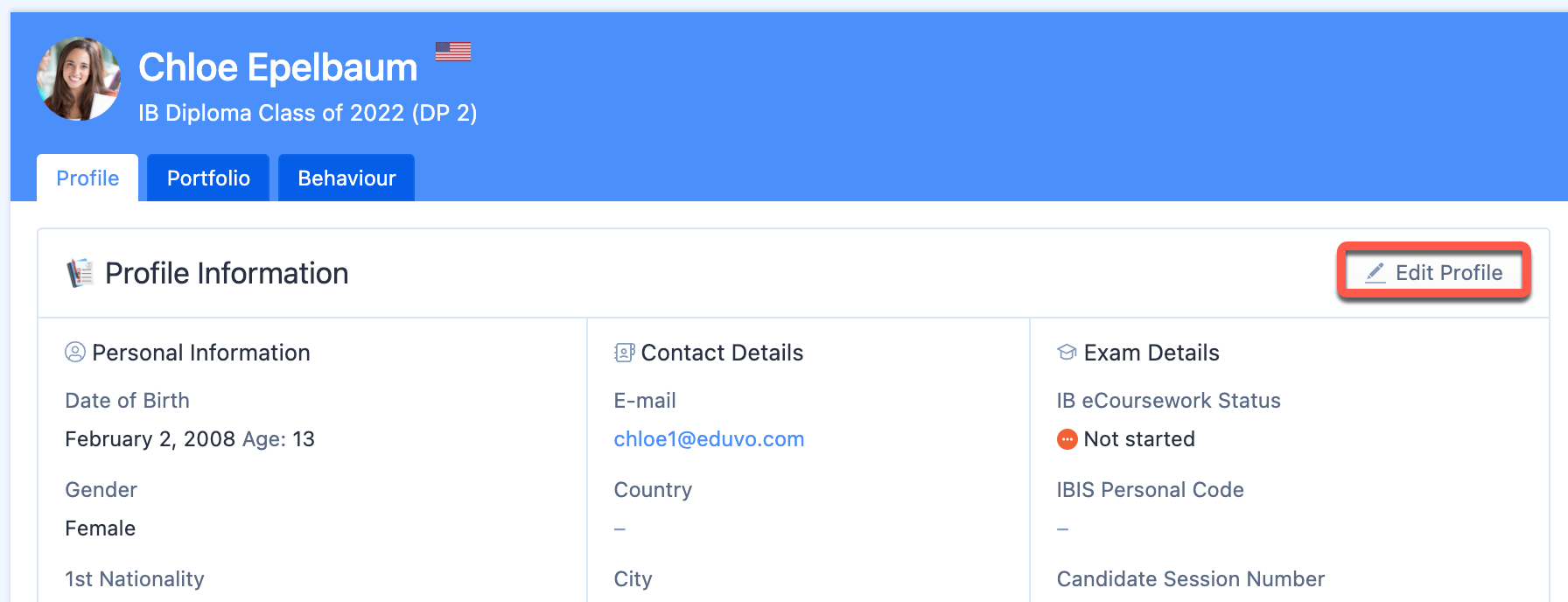
Task: Click the Contact Details address book icon
Action: [624, 353]
